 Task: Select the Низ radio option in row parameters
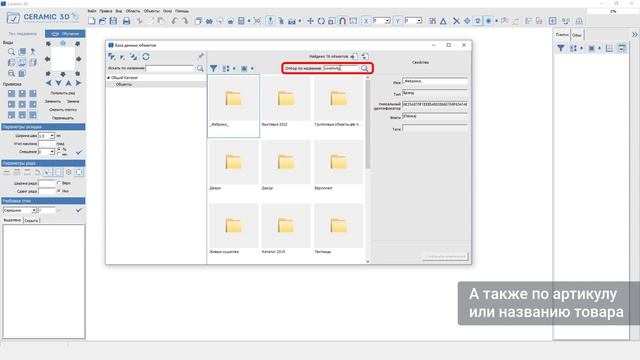click(x=59, y=191)
